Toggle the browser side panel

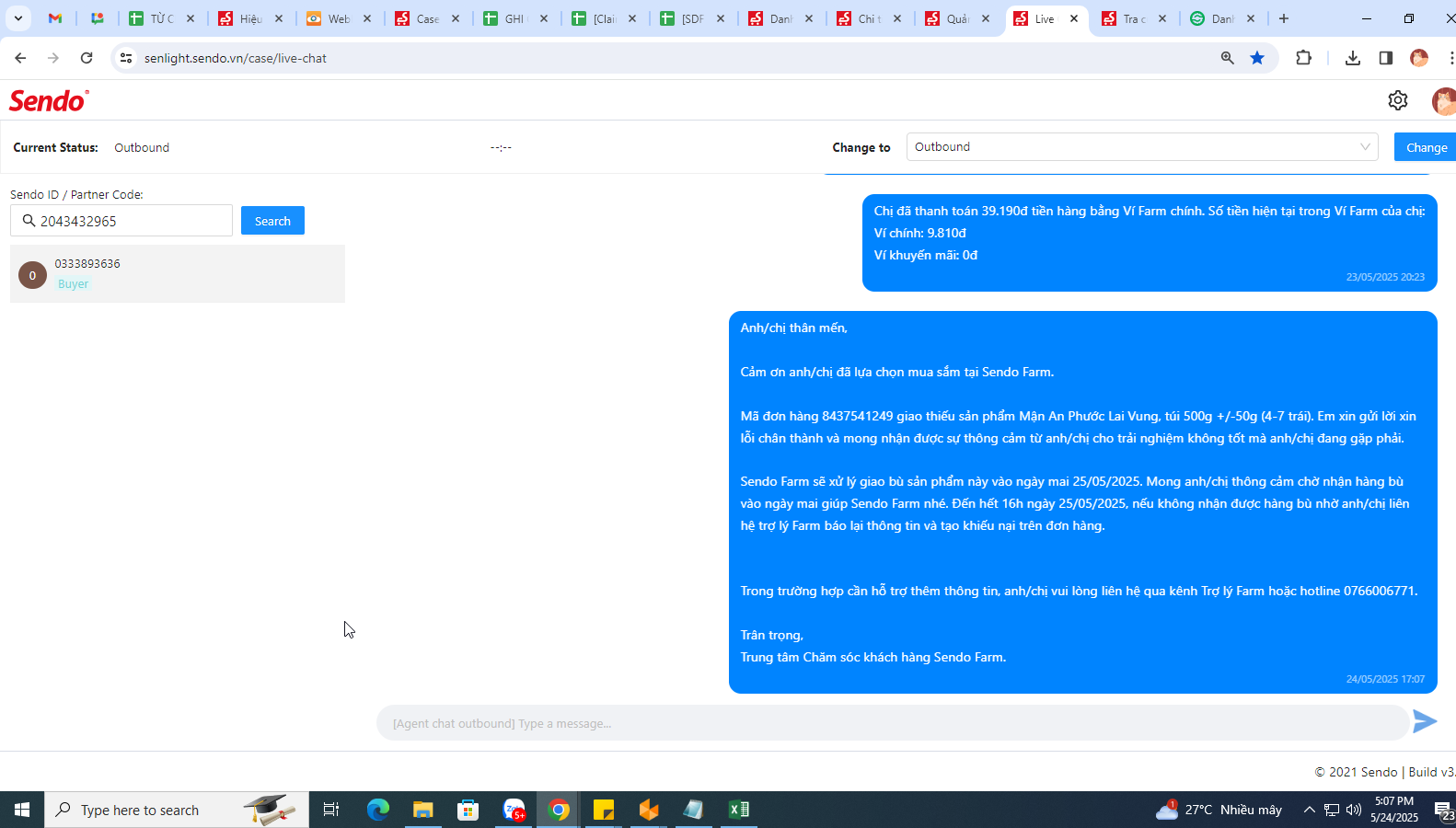(1385, 58)
